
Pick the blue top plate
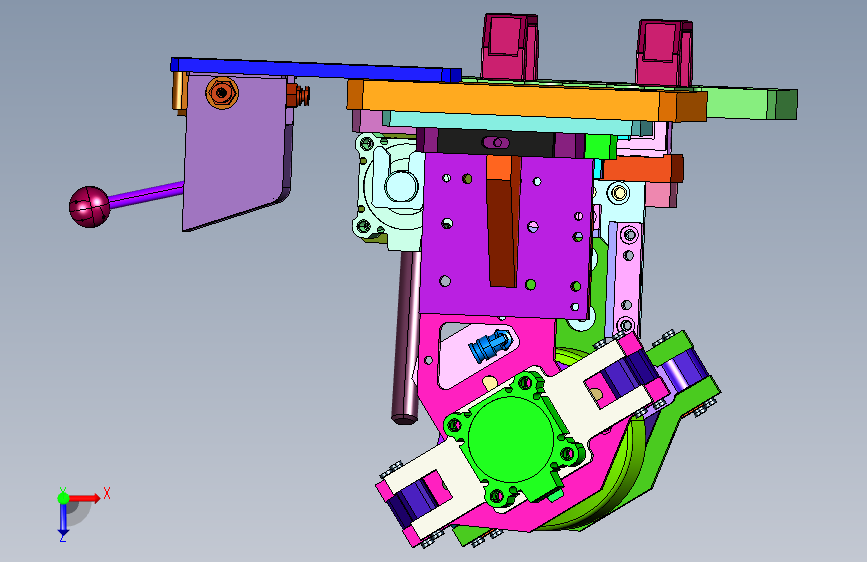[x=316, y=69]
